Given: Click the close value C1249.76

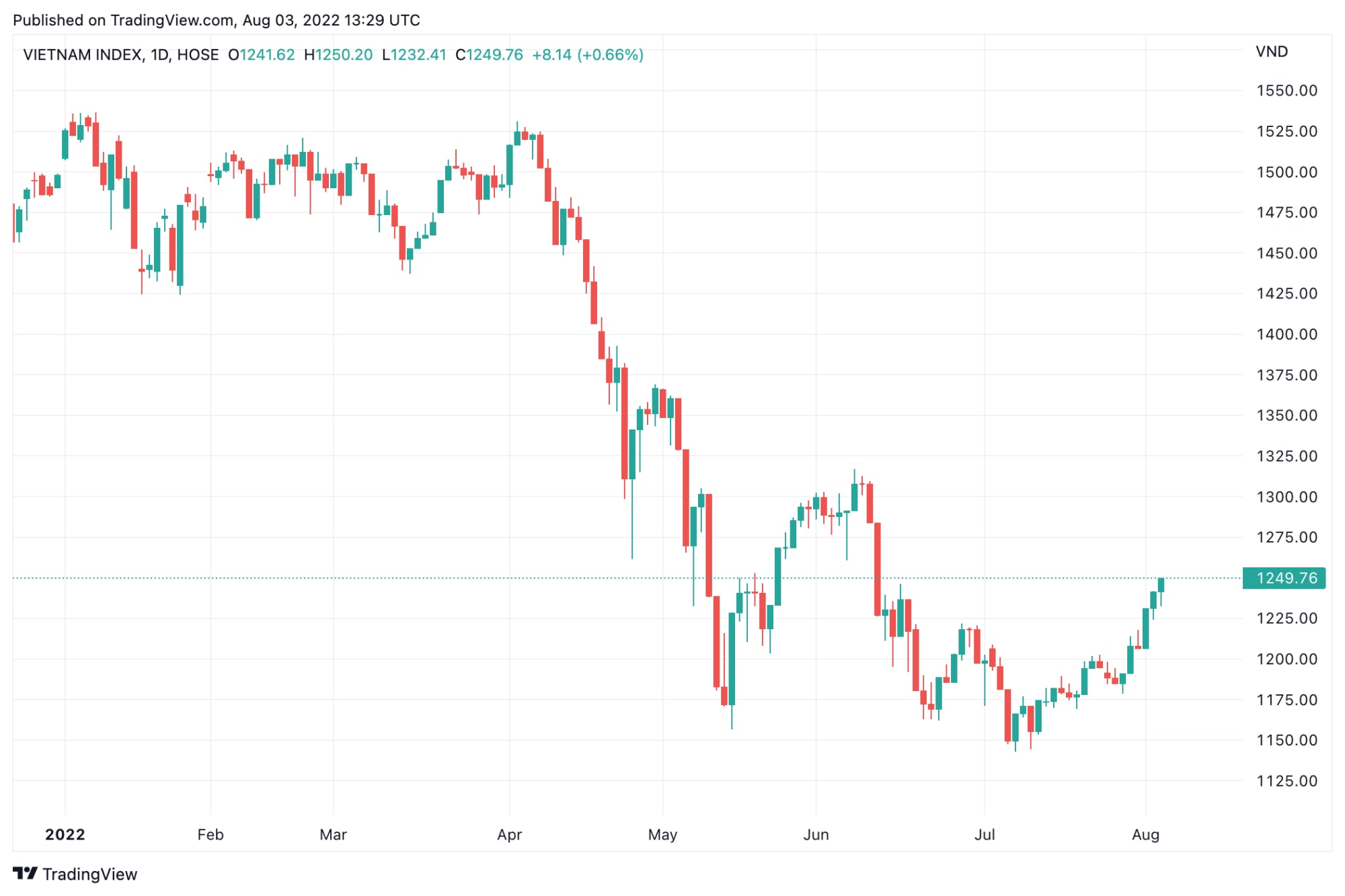Looking at the screenshot, I should (x=489, y=55).
